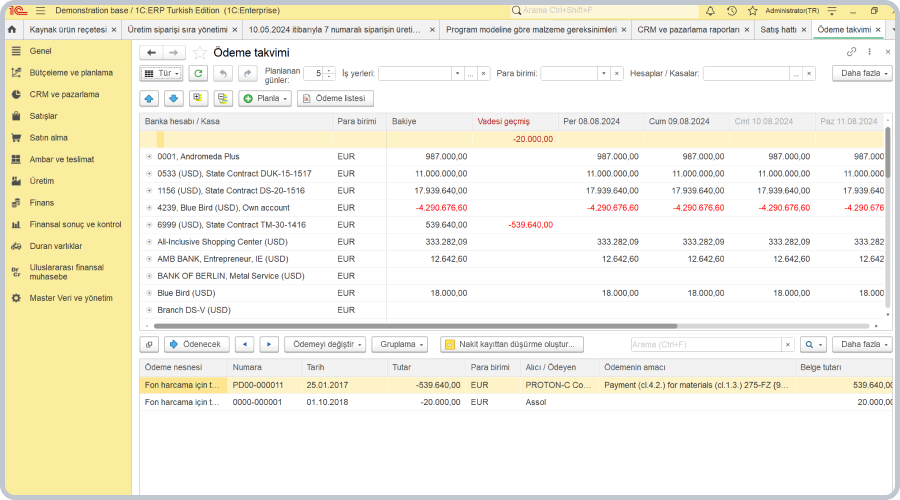Open Finans section in sidebar

(42, 202)
